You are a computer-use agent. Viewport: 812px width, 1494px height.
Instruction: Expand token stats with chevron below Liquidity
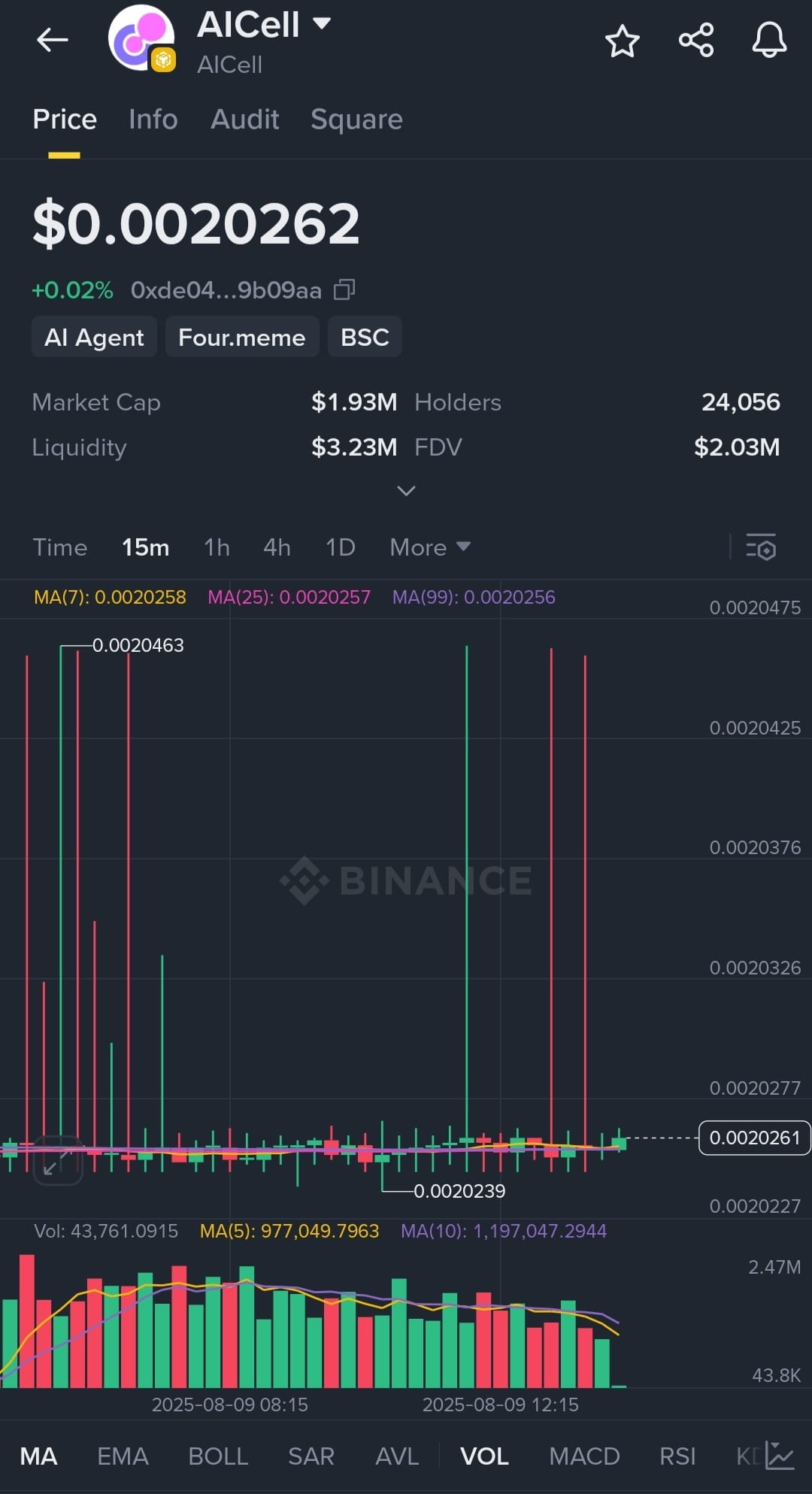pos(406,491)
